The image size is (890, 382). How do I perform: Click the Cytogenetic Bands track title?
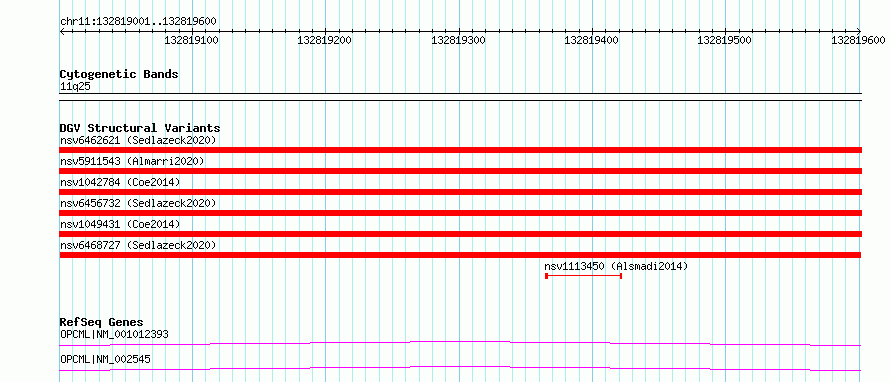(119, 74)
